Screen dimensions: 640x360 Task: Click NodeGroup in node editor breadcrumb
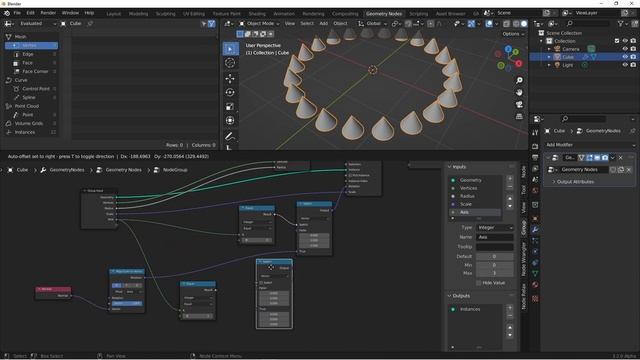[x=175, y=170]
